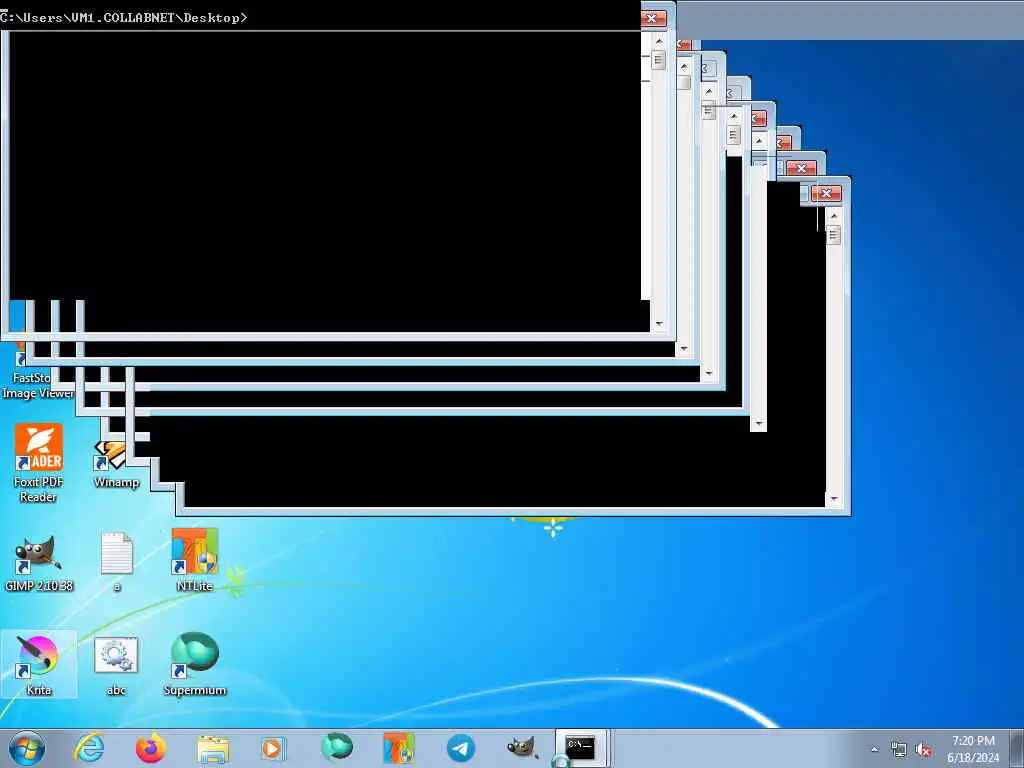The width and height of the screenshot is (1024, 768).
Task: Open the Windows Start menu orb
Action: 27,748
